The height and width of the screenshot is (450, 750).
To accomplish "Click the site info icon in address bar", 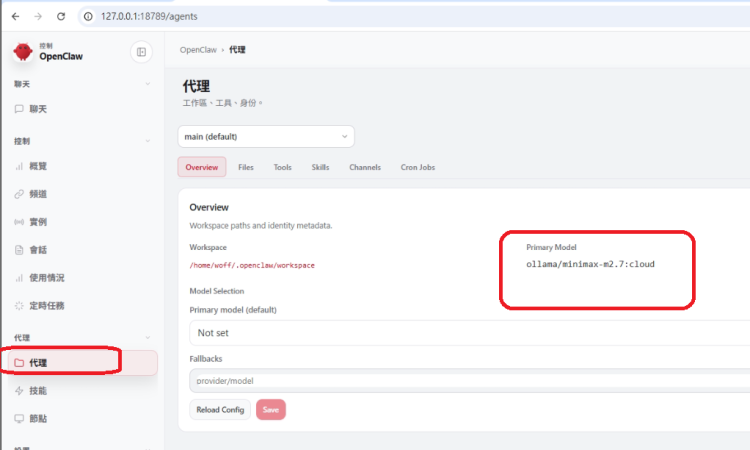I will point(88,16).
